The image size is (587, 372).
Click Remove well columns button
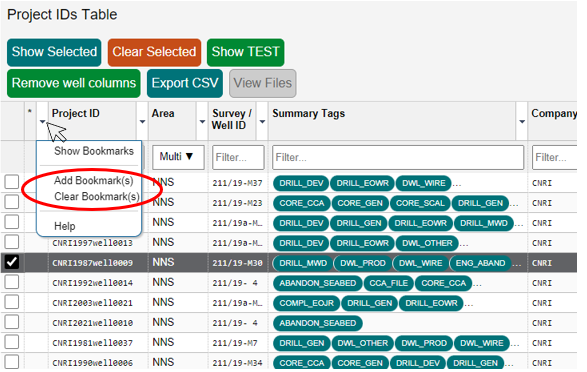74,83
